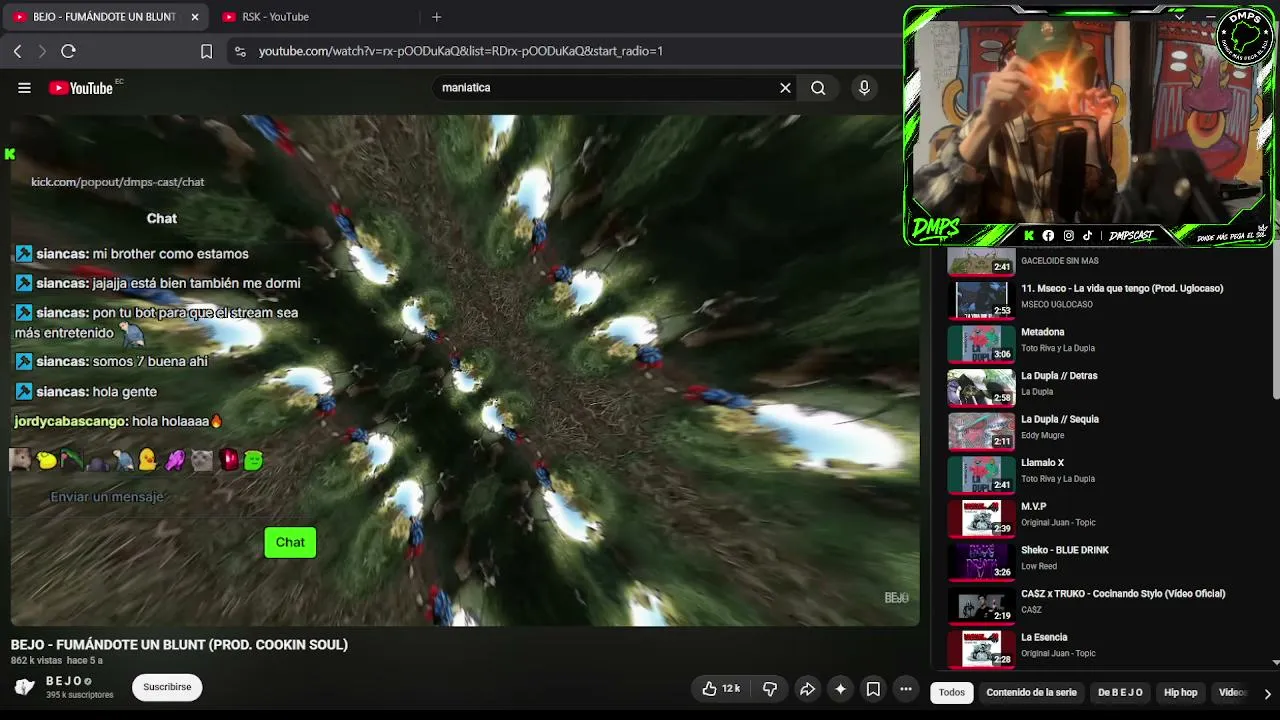The width and height of the screenshot is (1280, 720).
Task: Focus the browser address bar URL
Action: coord(461,51)
